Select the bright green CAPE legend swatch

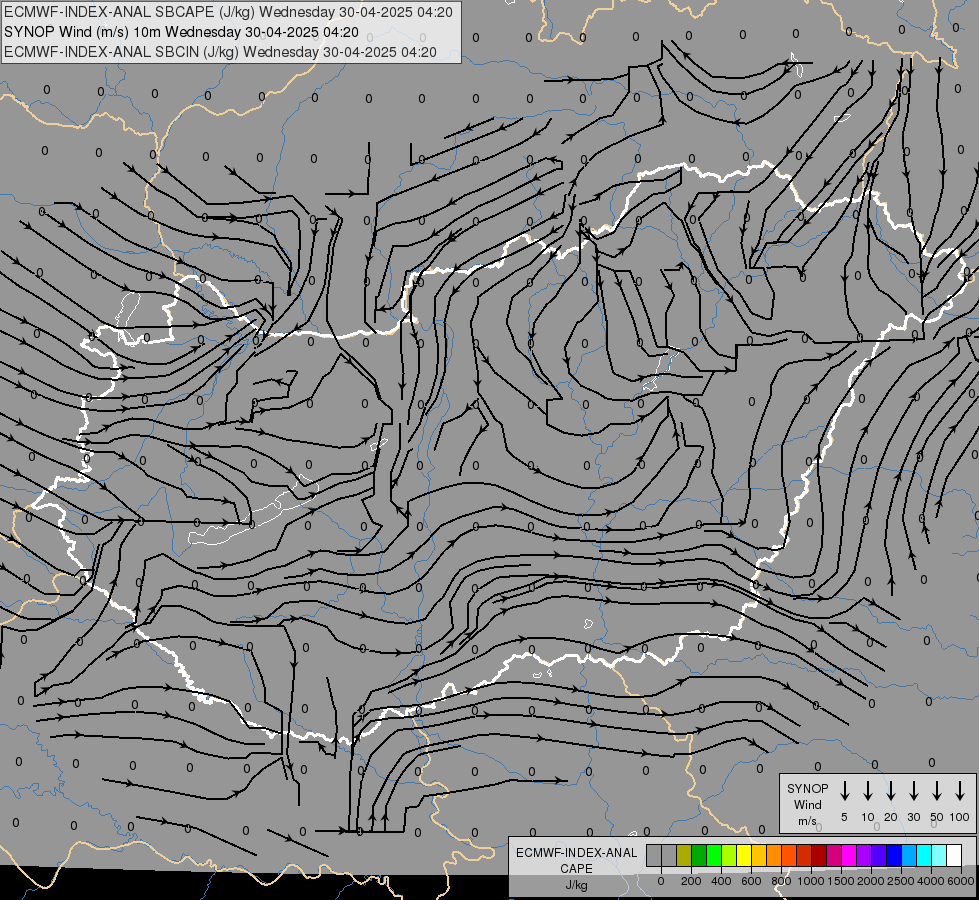tap(714, 855)
